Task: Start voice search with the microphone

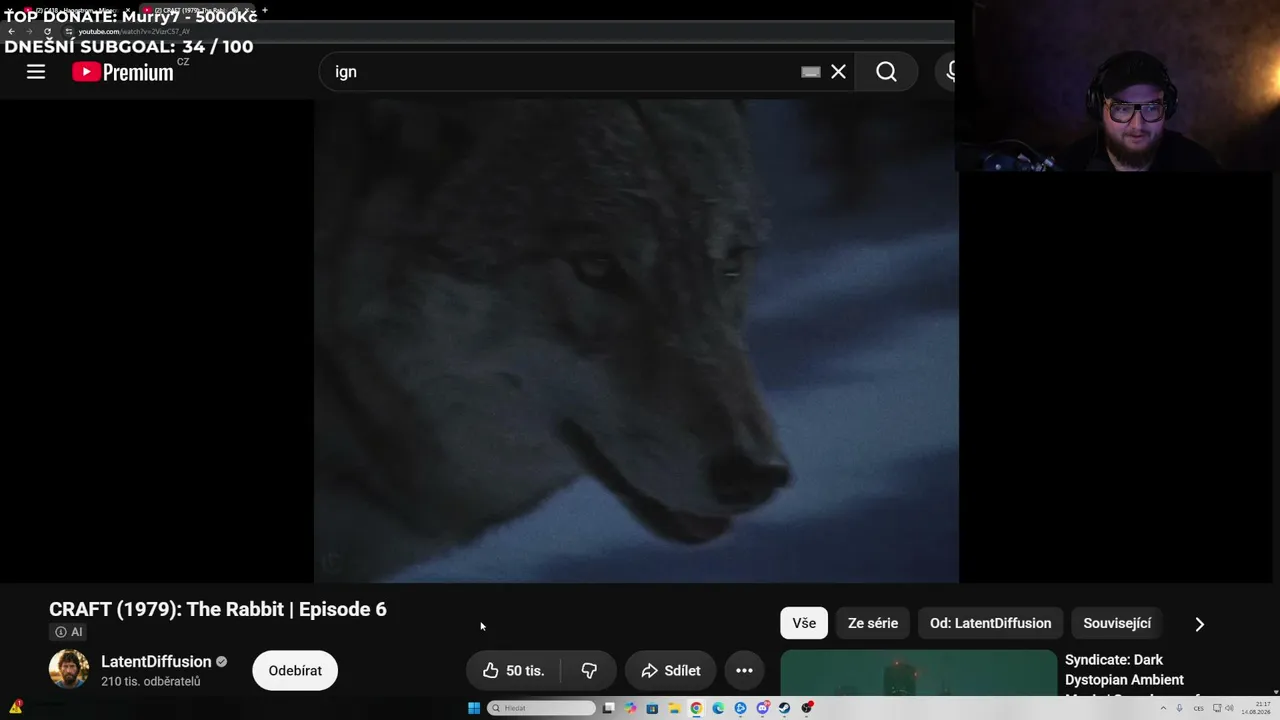Action: [x=946, y=72]
